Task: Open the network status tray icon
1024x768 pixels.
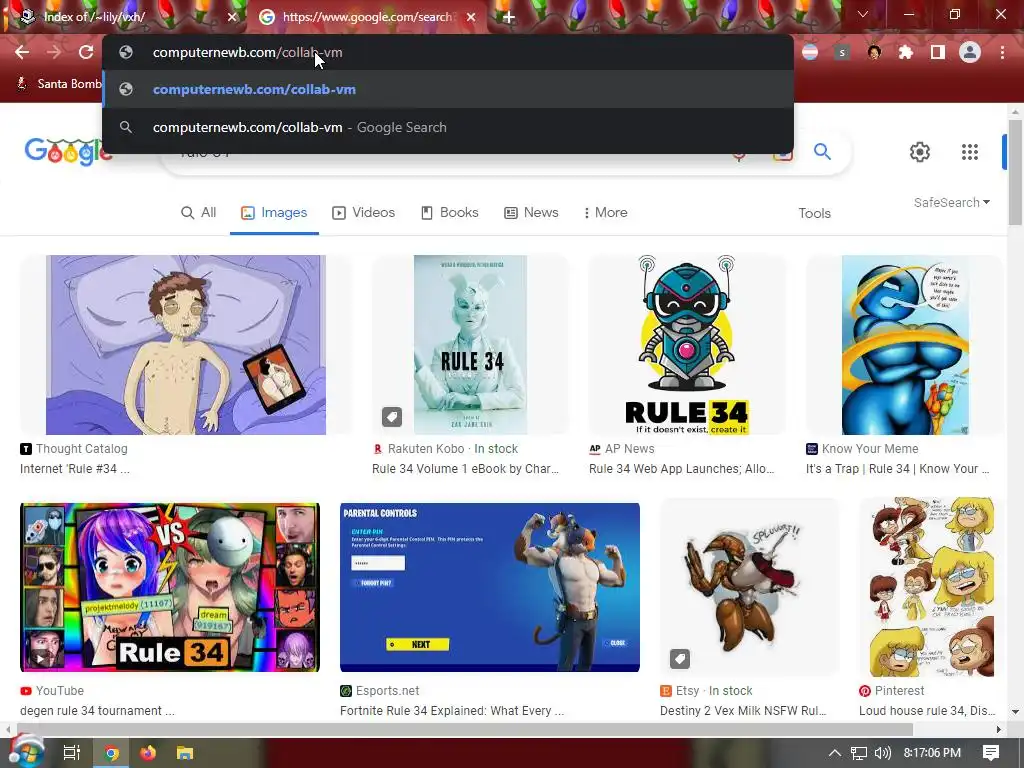Action: coord(859,753)
